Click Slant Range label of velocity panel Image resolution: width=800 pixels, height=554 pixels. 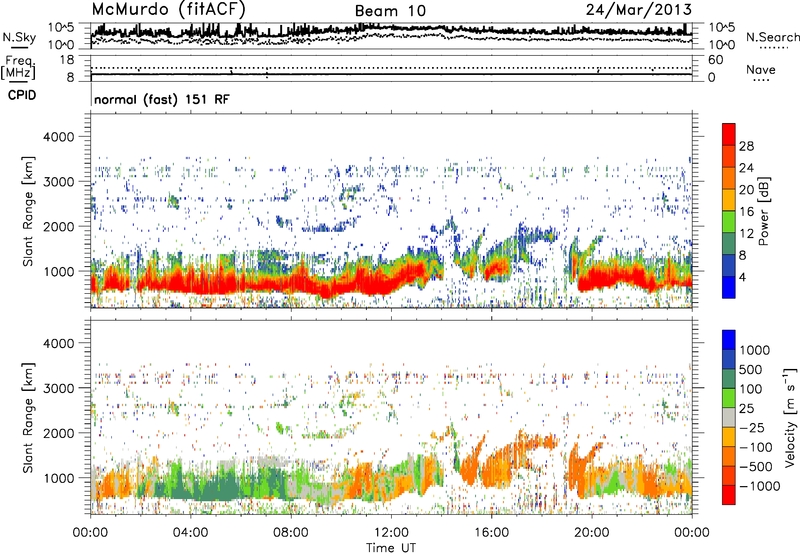coord(28,418)
